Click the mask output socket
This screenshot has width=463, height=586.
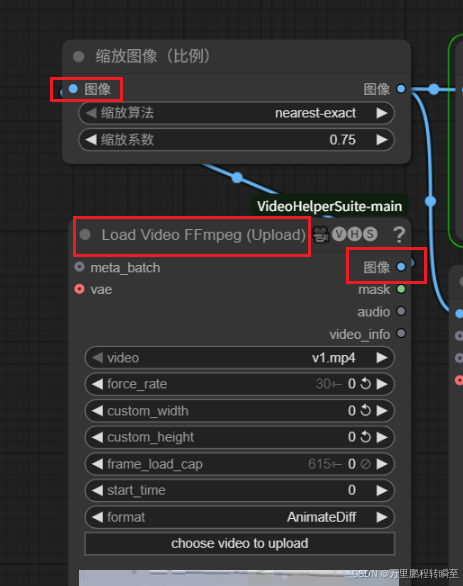[401, 289]
